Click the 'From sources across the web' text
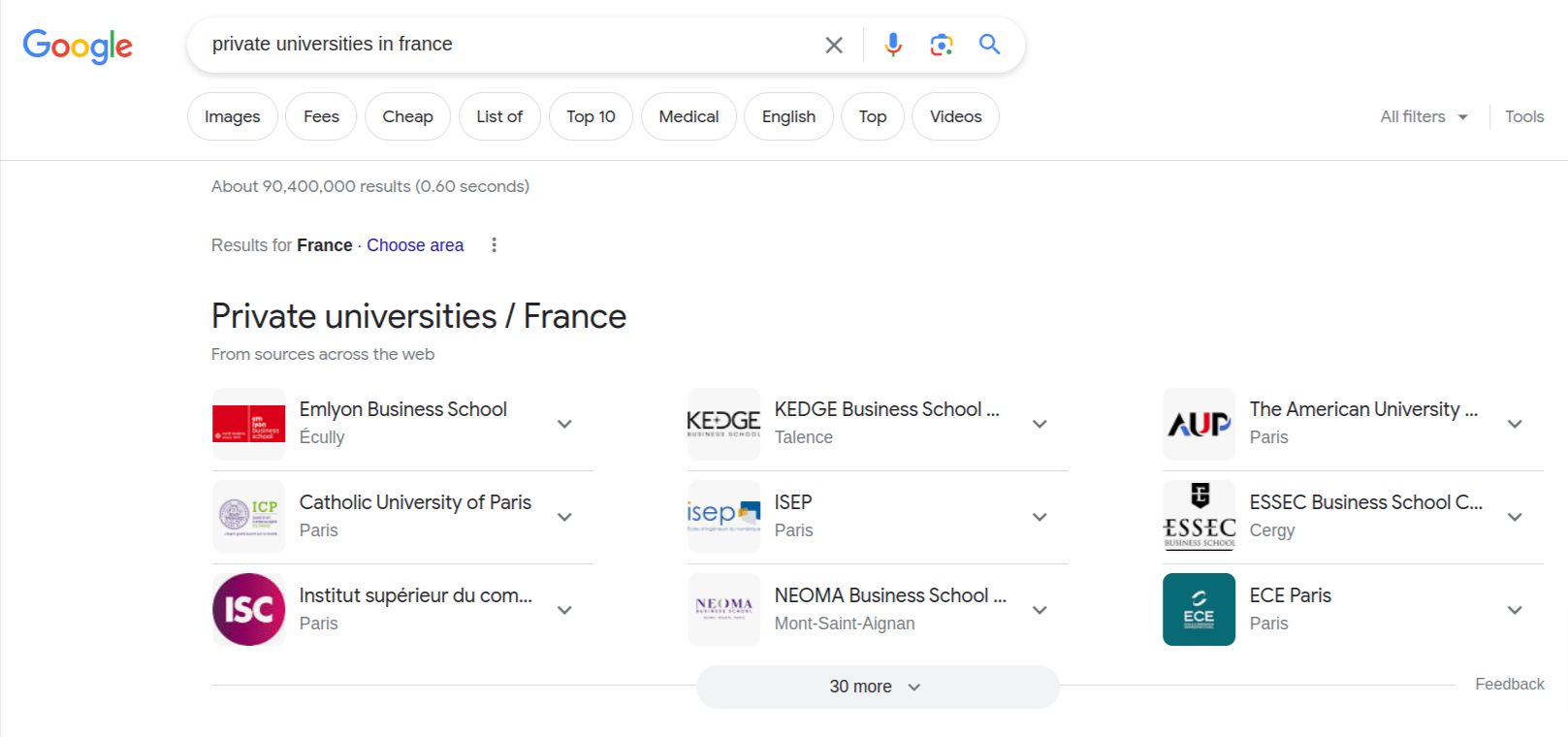 (x=323, y=354)
